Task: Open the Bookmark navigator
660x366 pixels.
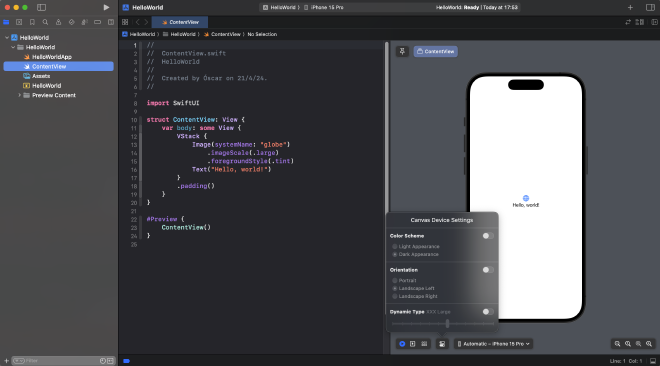Action: (32, 22)
